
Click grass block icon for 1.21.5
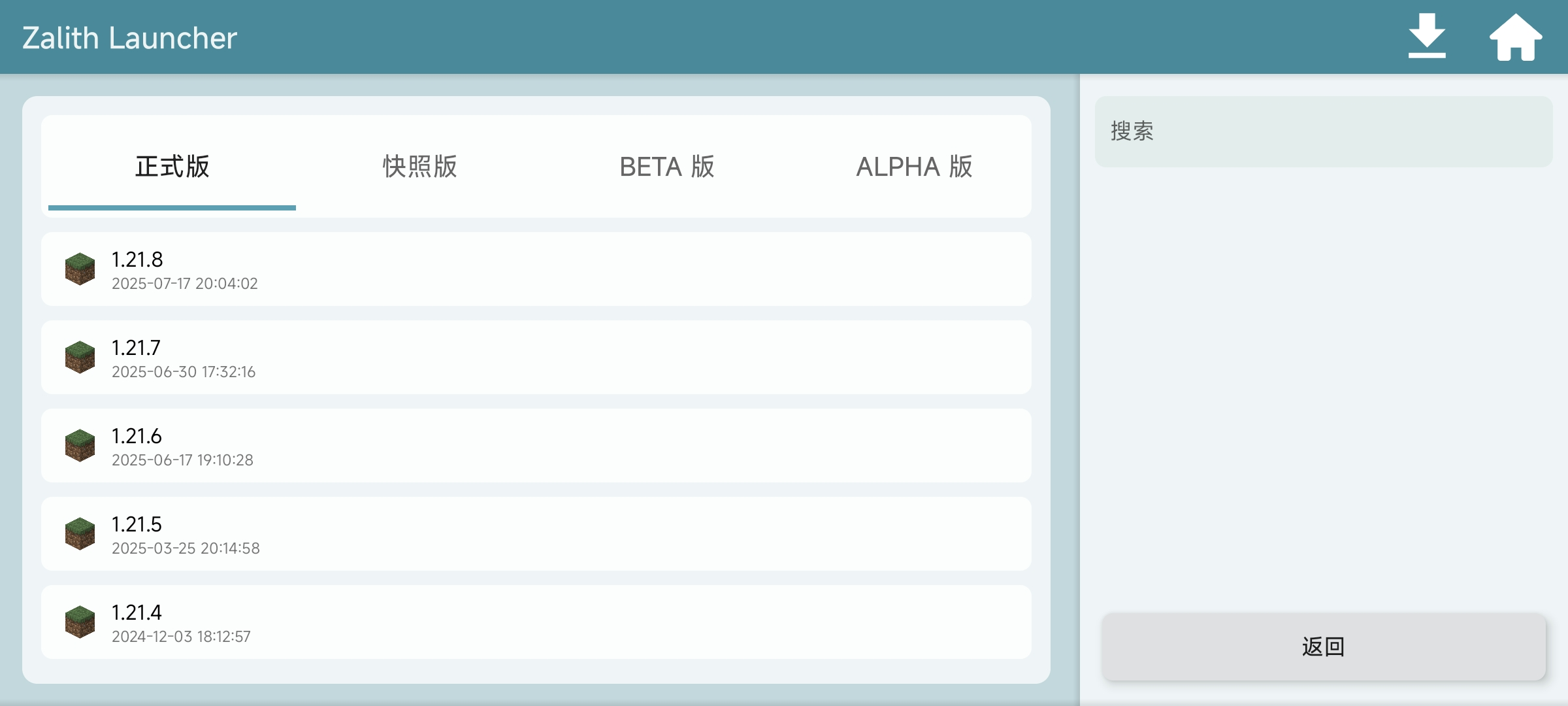[x=80, y=533]
